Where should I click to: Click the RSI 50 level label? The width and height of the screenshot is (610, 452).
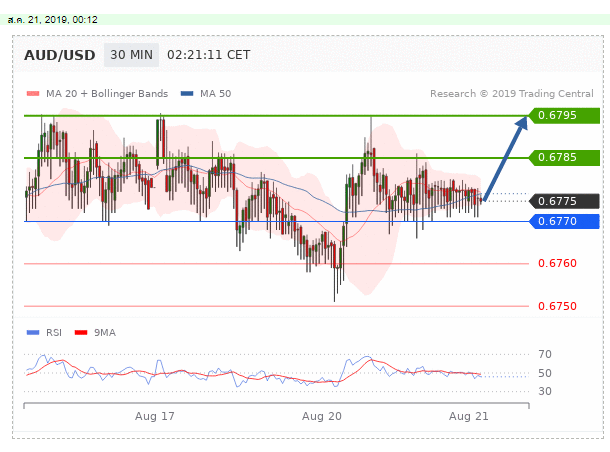[545, 373]
